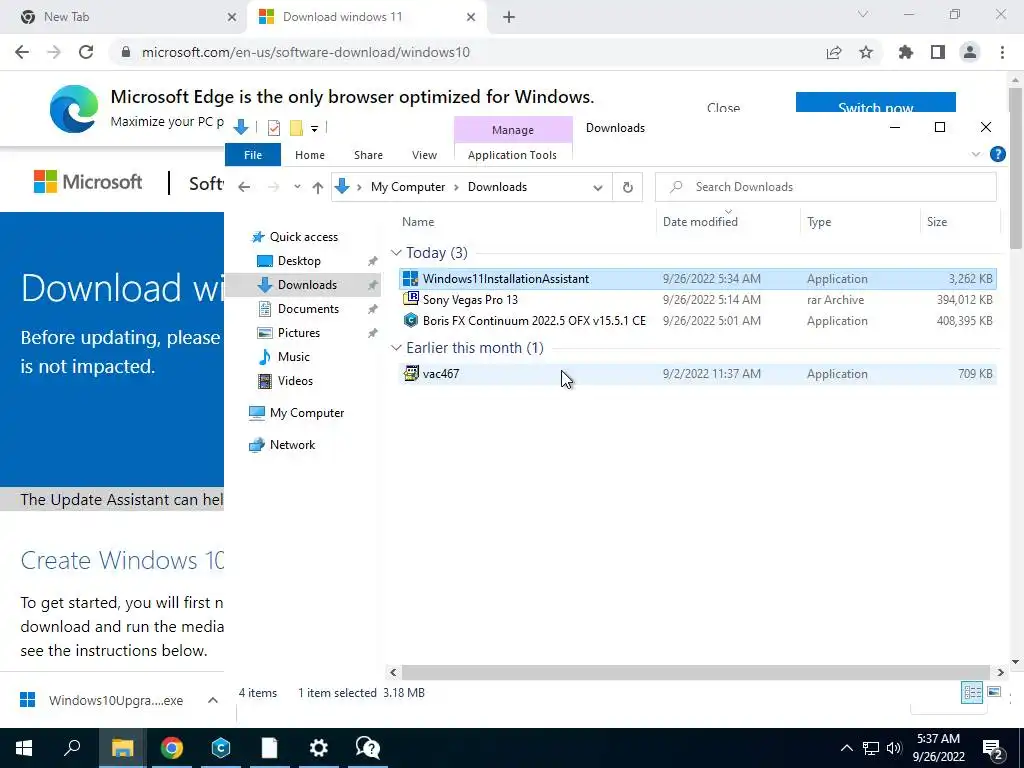Click the Search Downloads field
The image size is (1024, 768).
[x=825, y=187]
